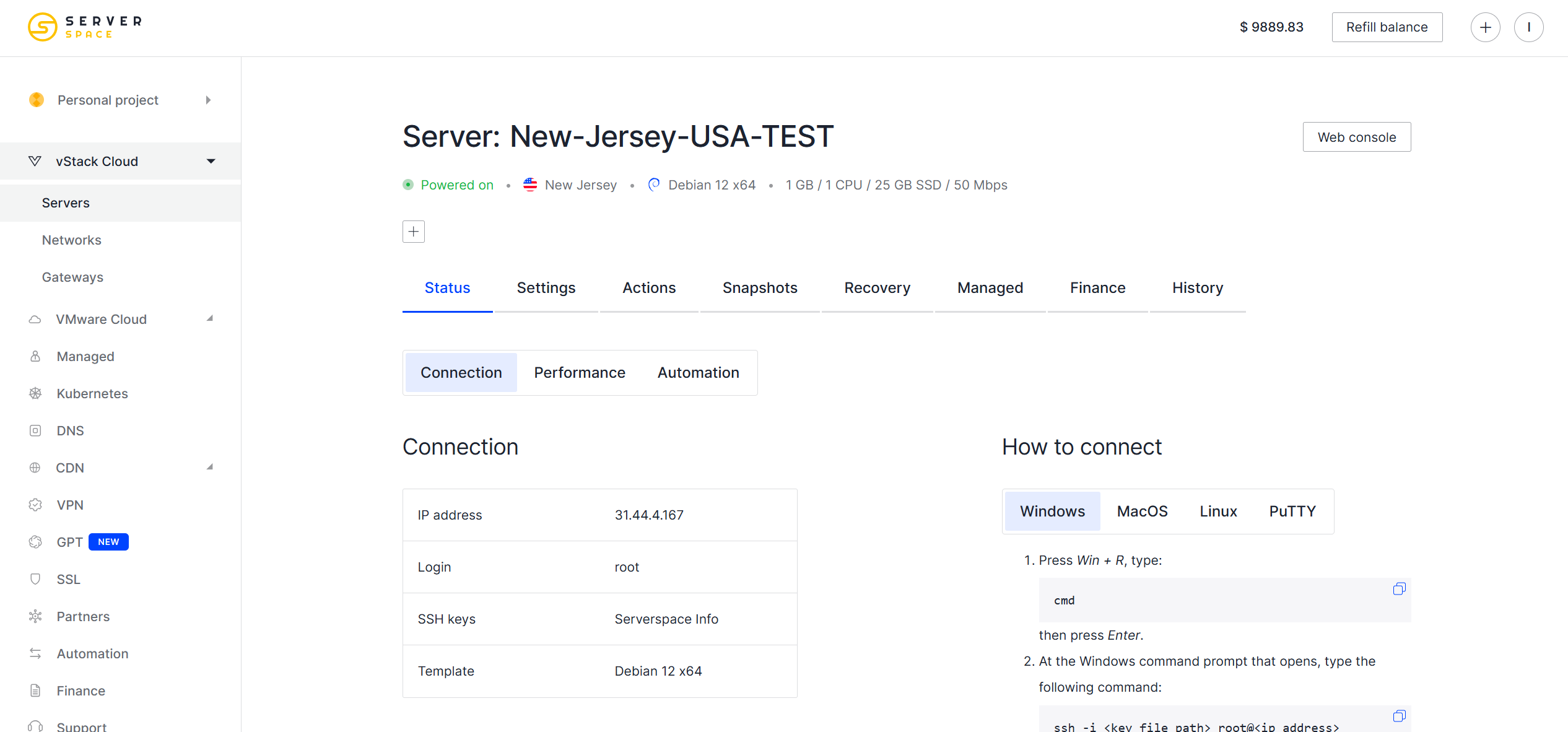
Task: Click the IP address value 31.44.4.167
Action: 649,515
